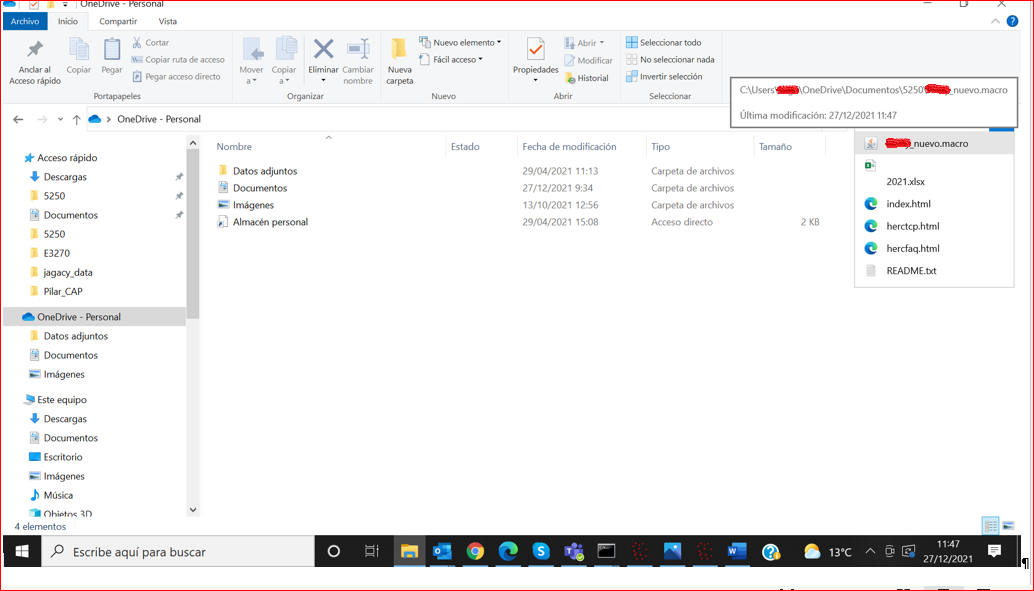The image size is (1034, 591).
Task: Open Outlook from the taskbar
Action: 442,551
